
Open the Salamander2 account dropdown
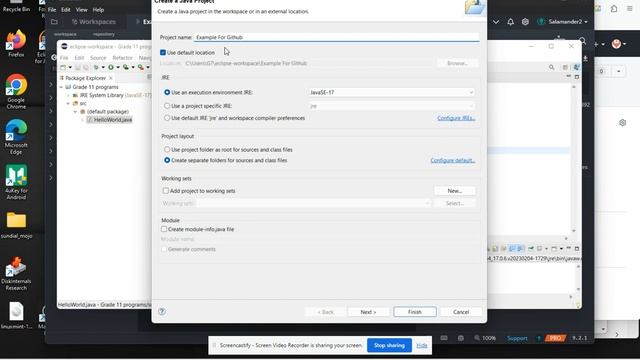pos(563,22)
